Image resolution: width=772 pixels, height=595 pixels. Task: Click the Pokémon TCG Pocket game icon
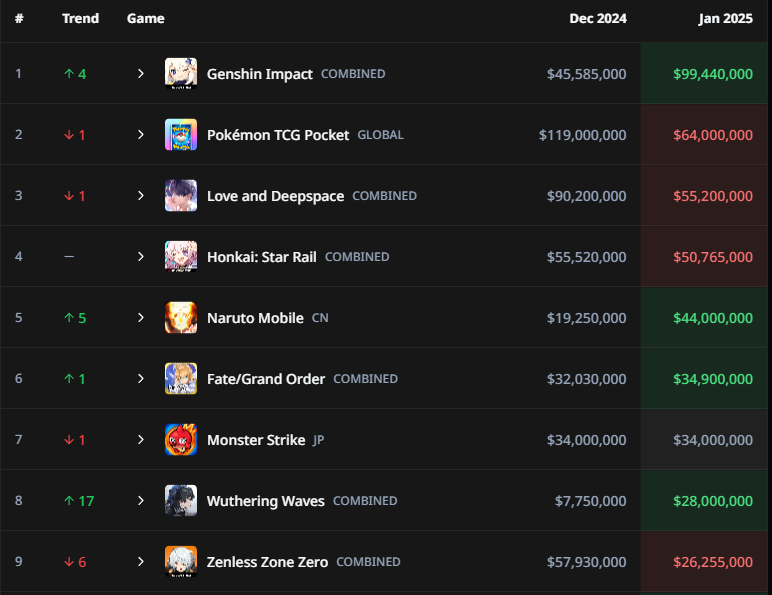tap(181, 134)
